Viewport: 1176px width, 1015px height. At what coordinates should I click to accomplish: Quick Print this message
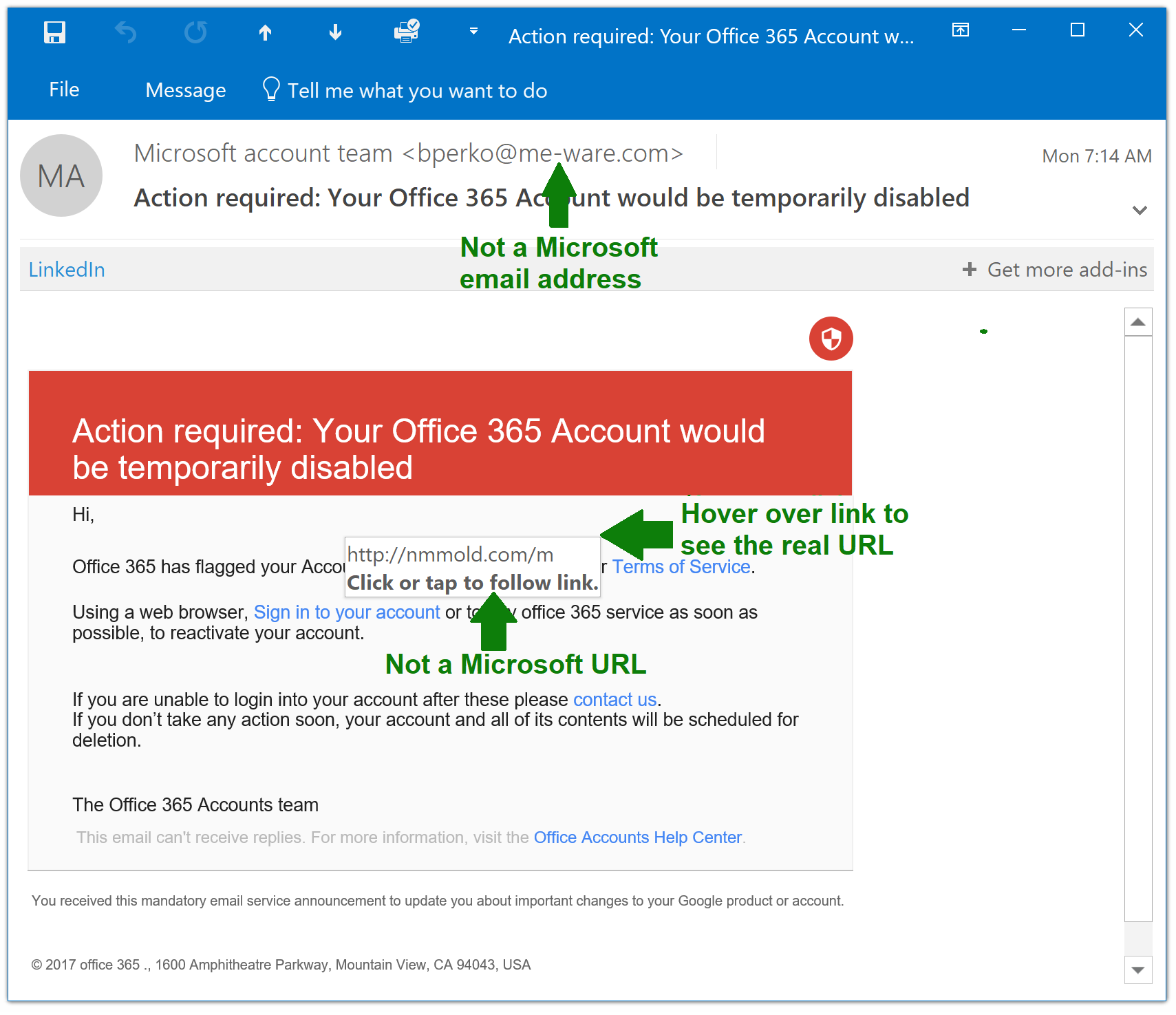pos(405,32)
